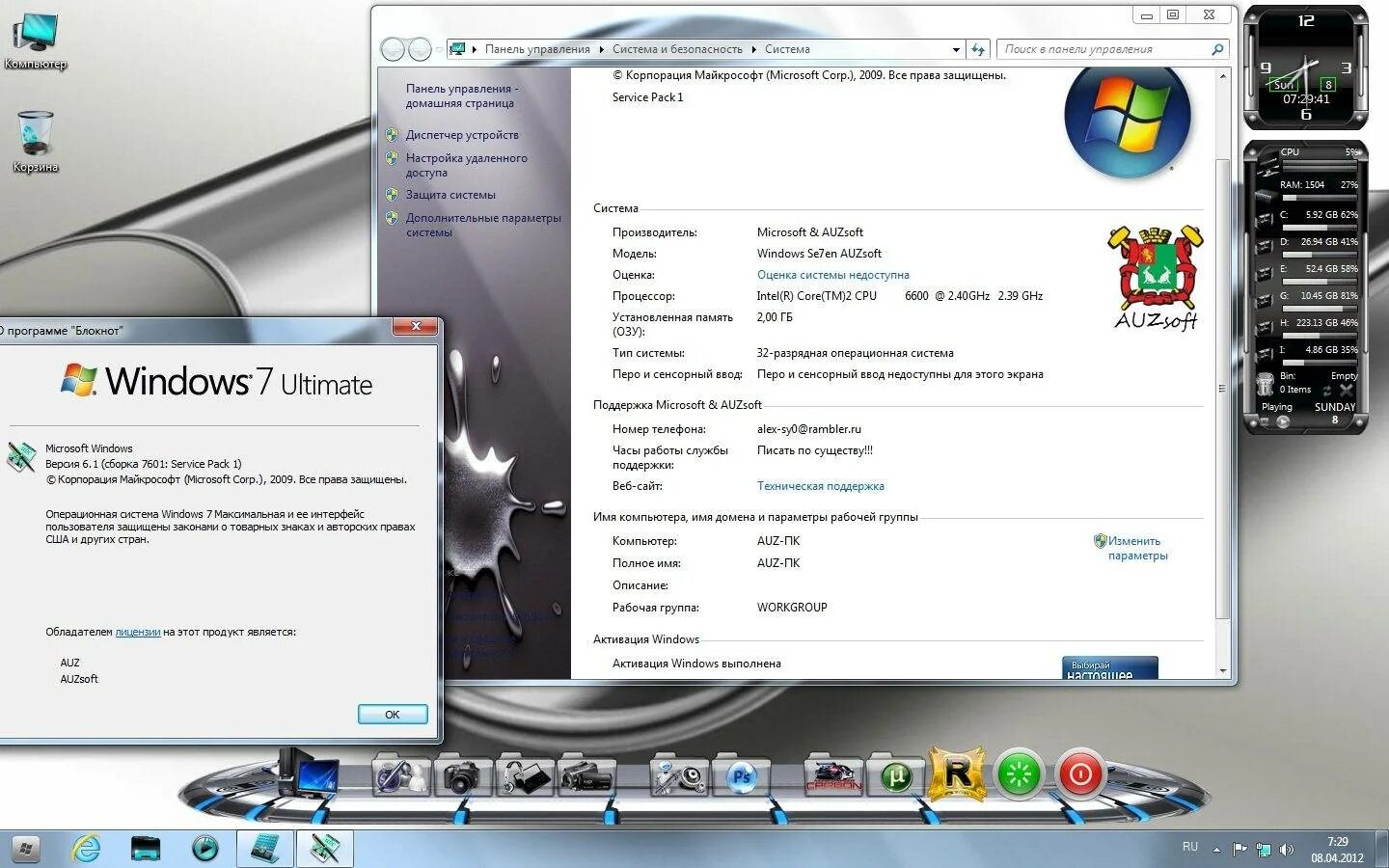Open the Carbon racing game folder in dock
Viewport: 1389px width, 868px height.
[833, 775]
